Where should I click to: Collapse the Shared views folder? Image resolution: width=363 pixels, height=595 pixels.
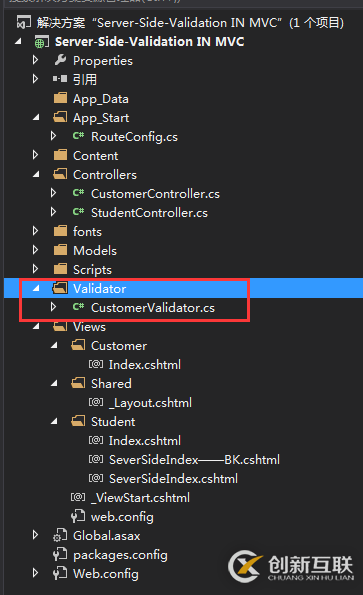coord(54,383)
